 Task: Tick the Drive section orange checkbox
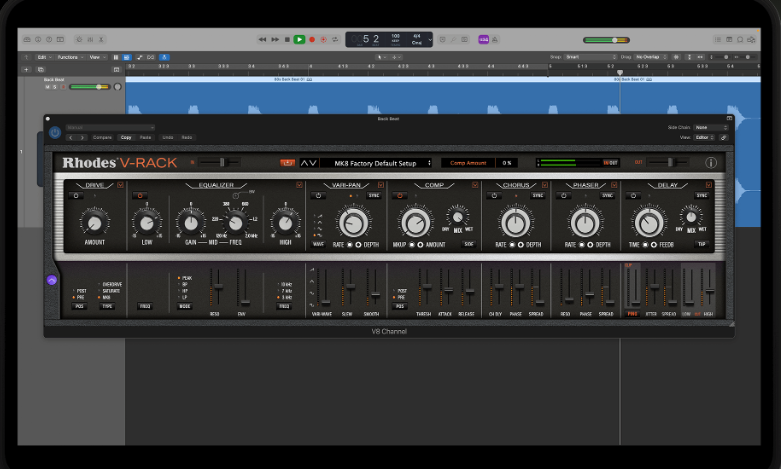120,185
